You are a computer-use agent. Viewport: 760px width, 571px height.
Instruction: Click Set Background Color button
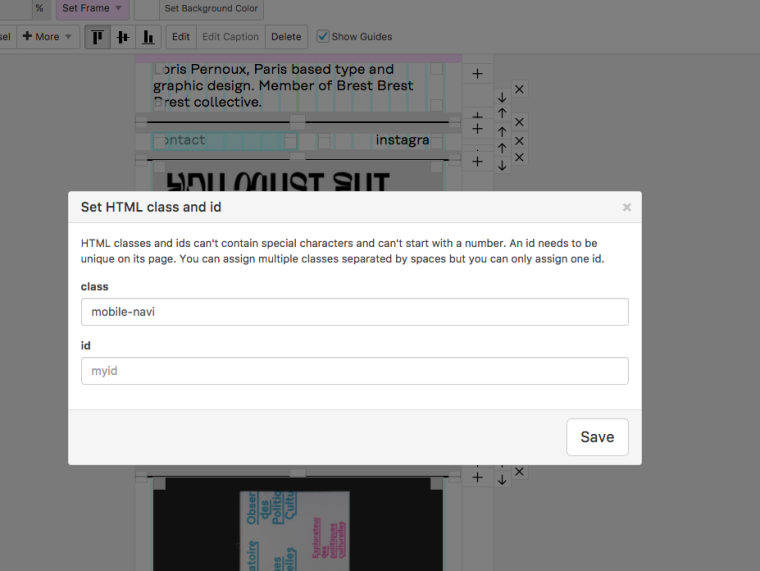tap(210, 9)
